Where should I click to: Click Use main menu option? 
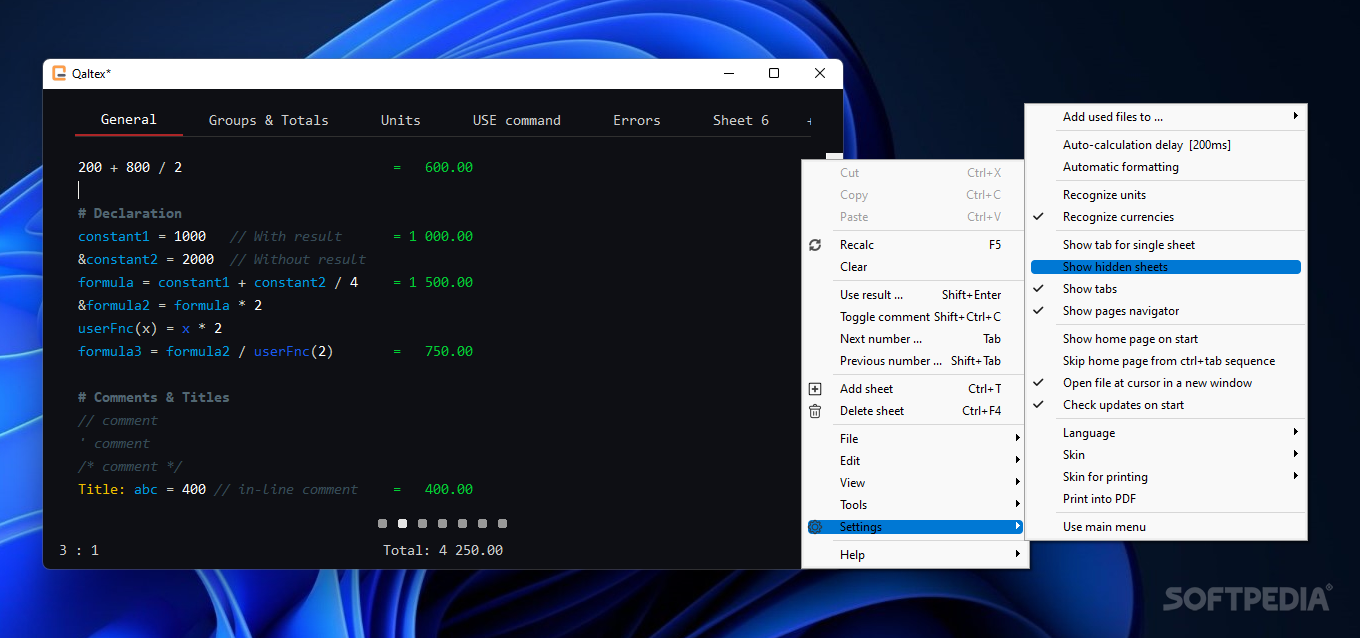1166,527
